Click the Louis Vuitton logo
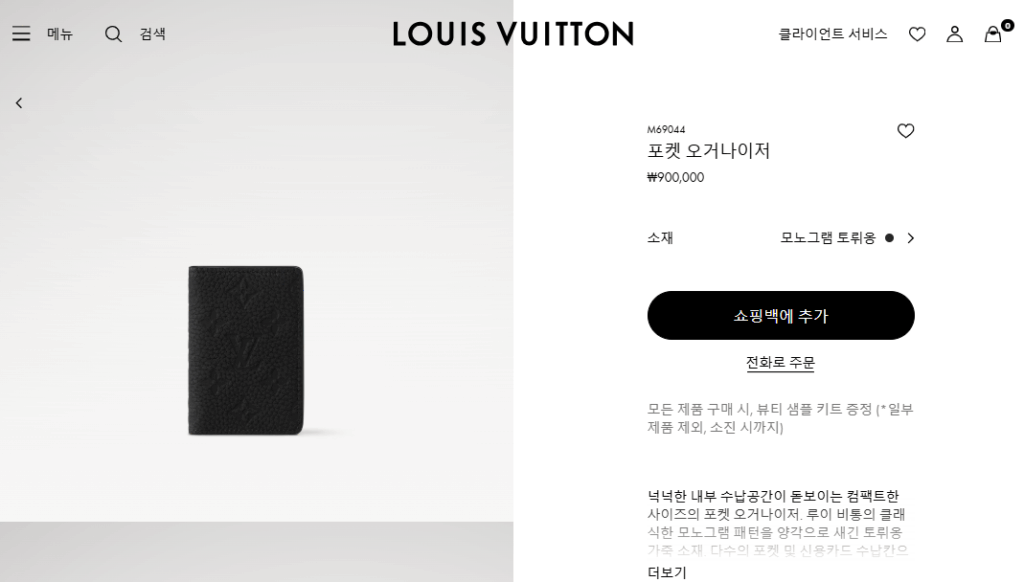Viewport: 1024px width, 582px height. point(513,34)
